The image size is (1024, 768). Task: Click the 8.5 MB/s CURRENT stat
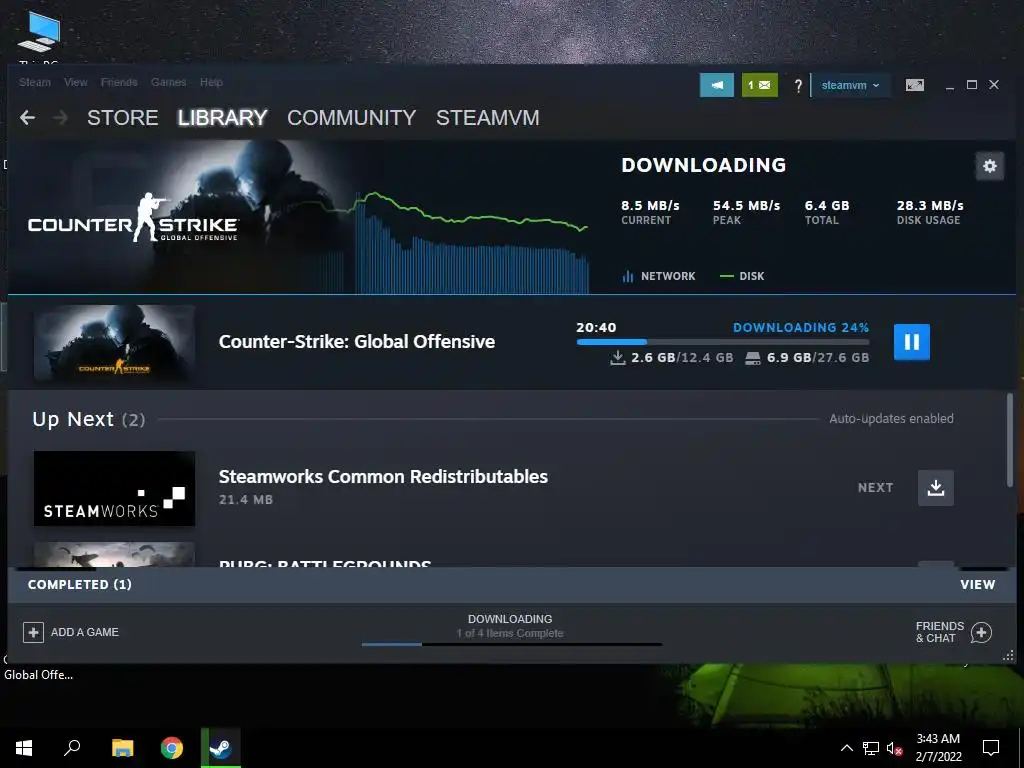point(650,212)
